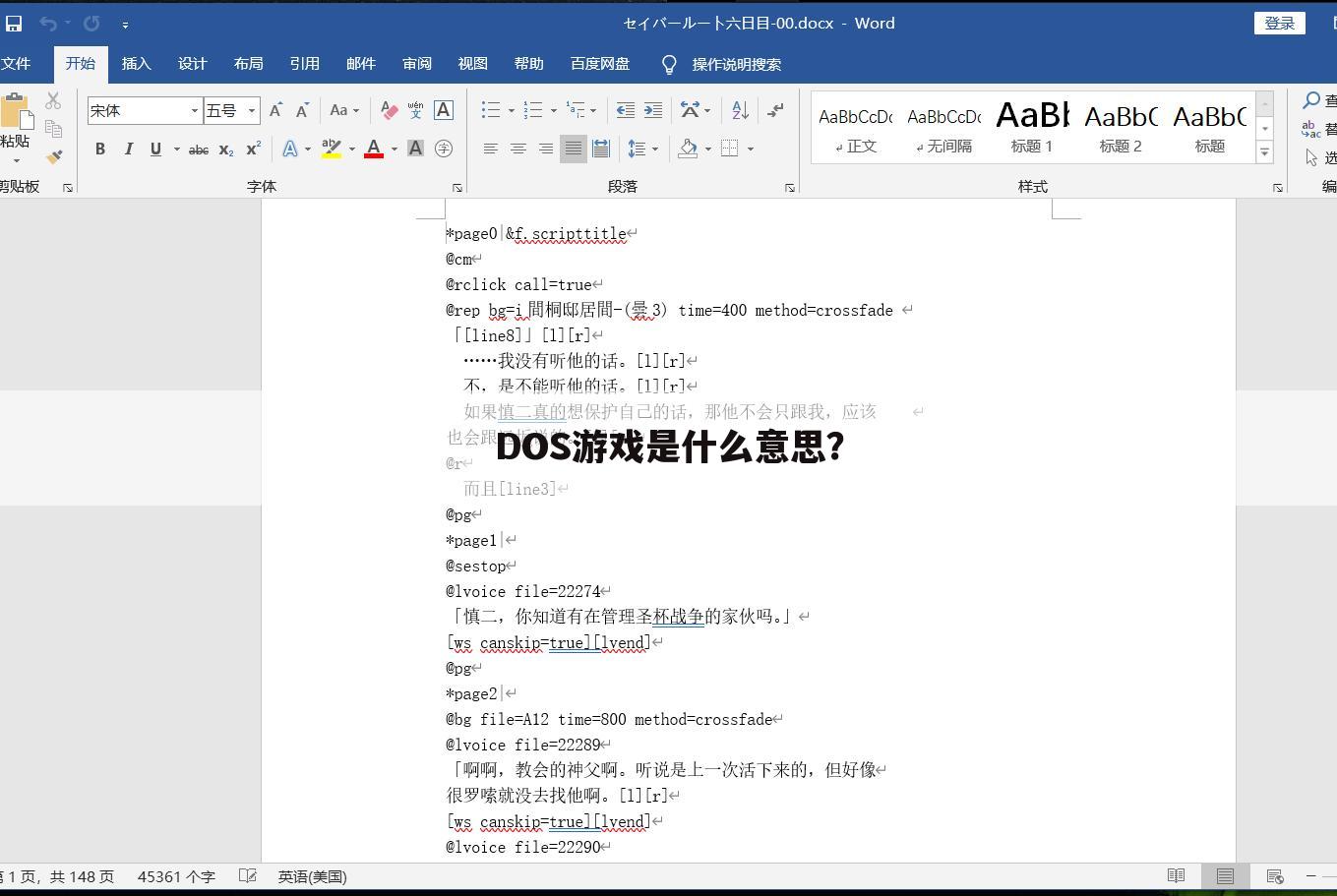Toggle underline formatting
The height and width of the screenshot is (896, 1337).
[x=155, y=149]
